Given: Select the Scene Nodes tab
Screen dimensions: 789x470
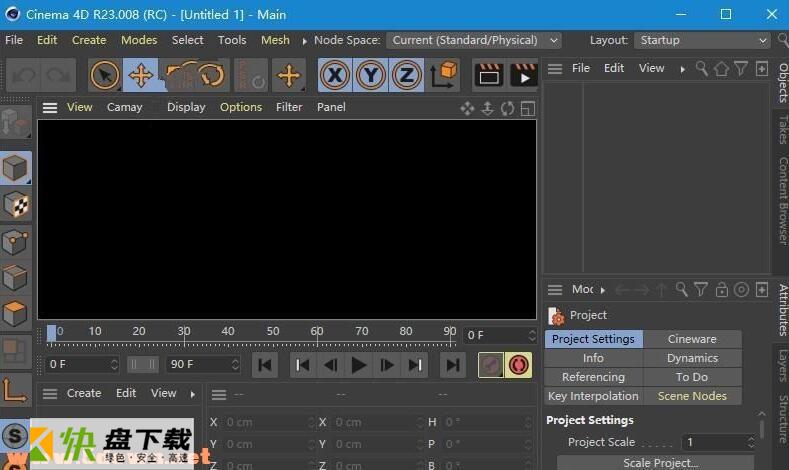Looking at the screenshot, I should click(x=692, y=397).
